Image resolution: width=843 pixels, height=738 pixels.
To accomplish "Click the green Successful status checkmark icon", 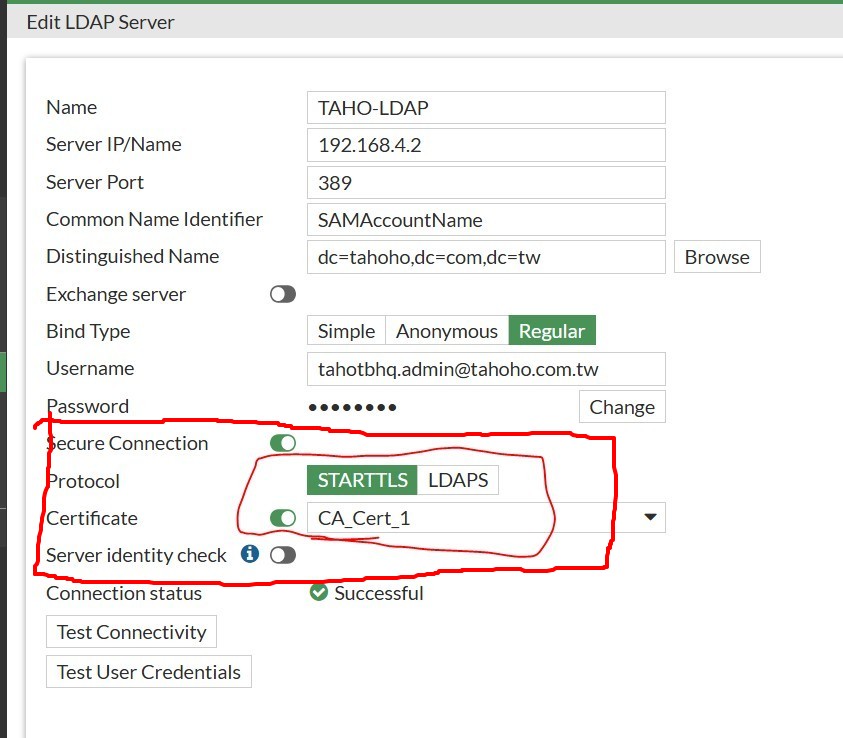I will (319, 593).
